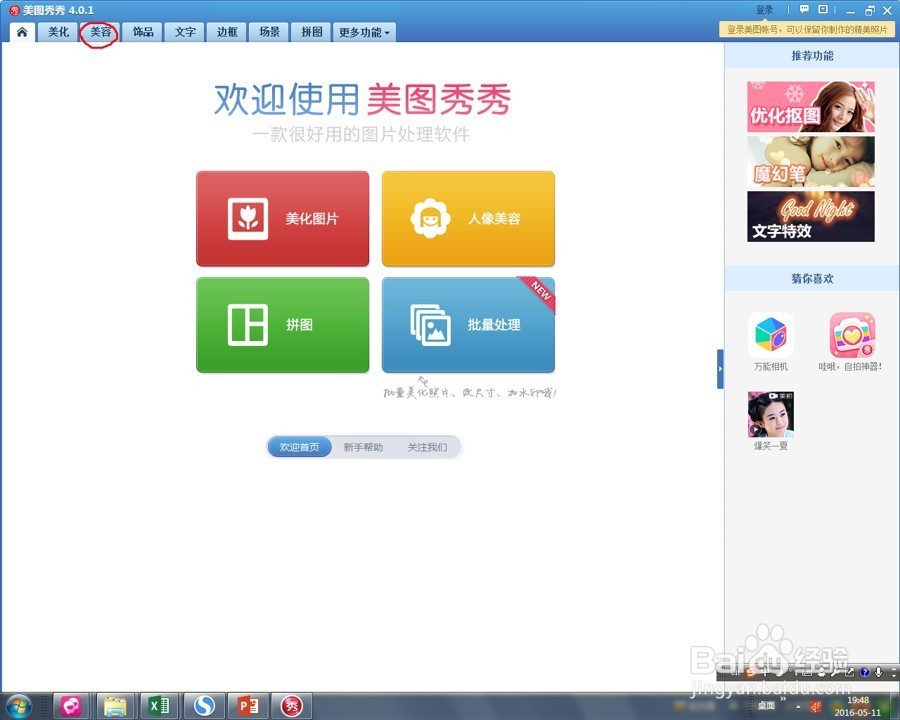
Task: Select the 关注我们 pill button
Action: point(427,447)
